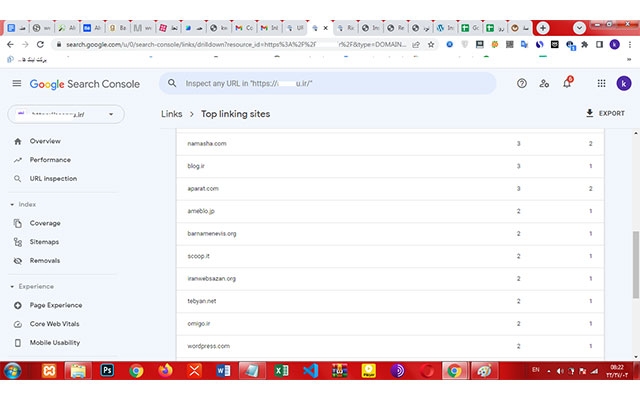Click the EXPORT button
640x400 pixels.
point(605,113)
